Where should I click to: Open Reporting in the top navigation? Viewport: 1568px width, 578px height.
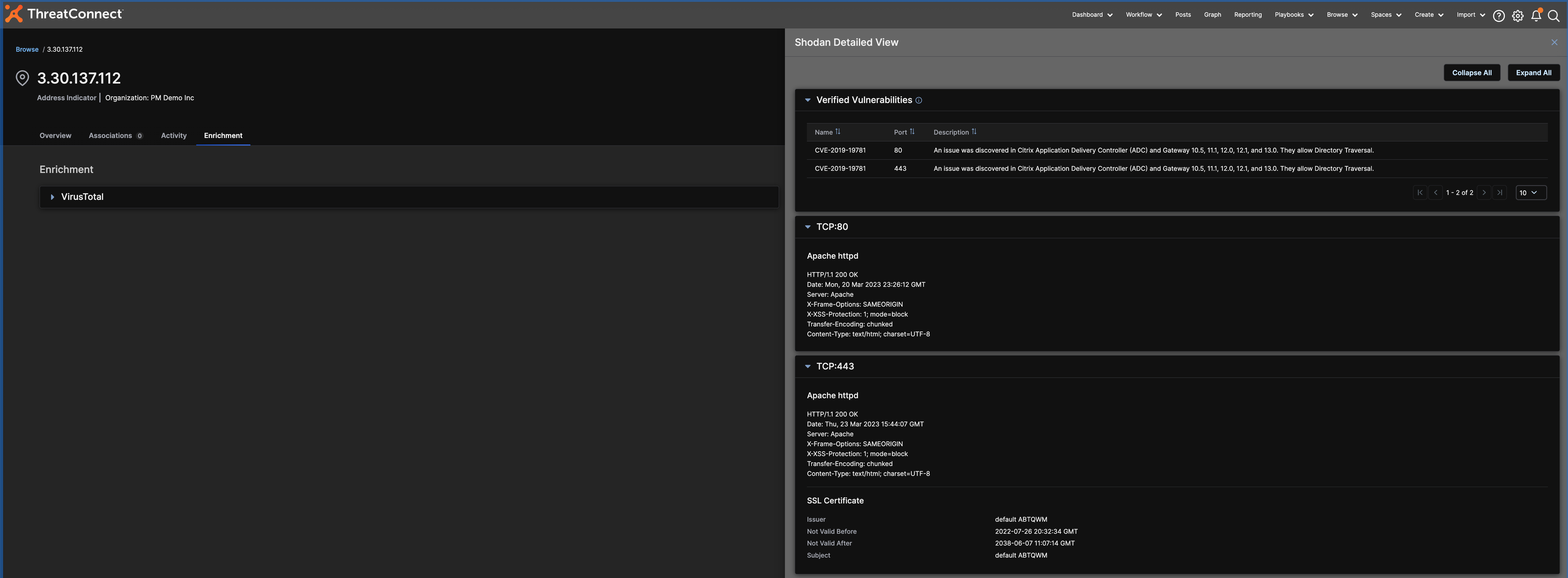pos(1248,15)
